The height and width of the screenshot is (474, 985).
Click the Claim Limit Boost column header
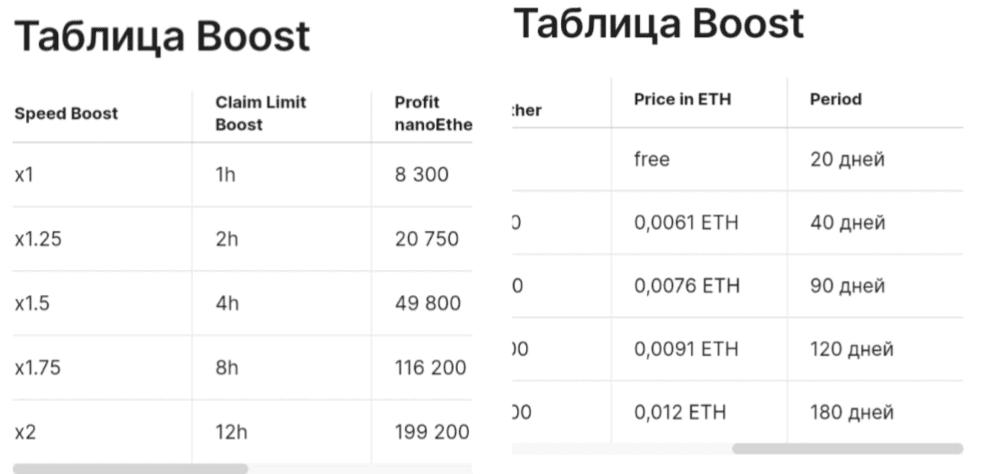click(260, 113)
